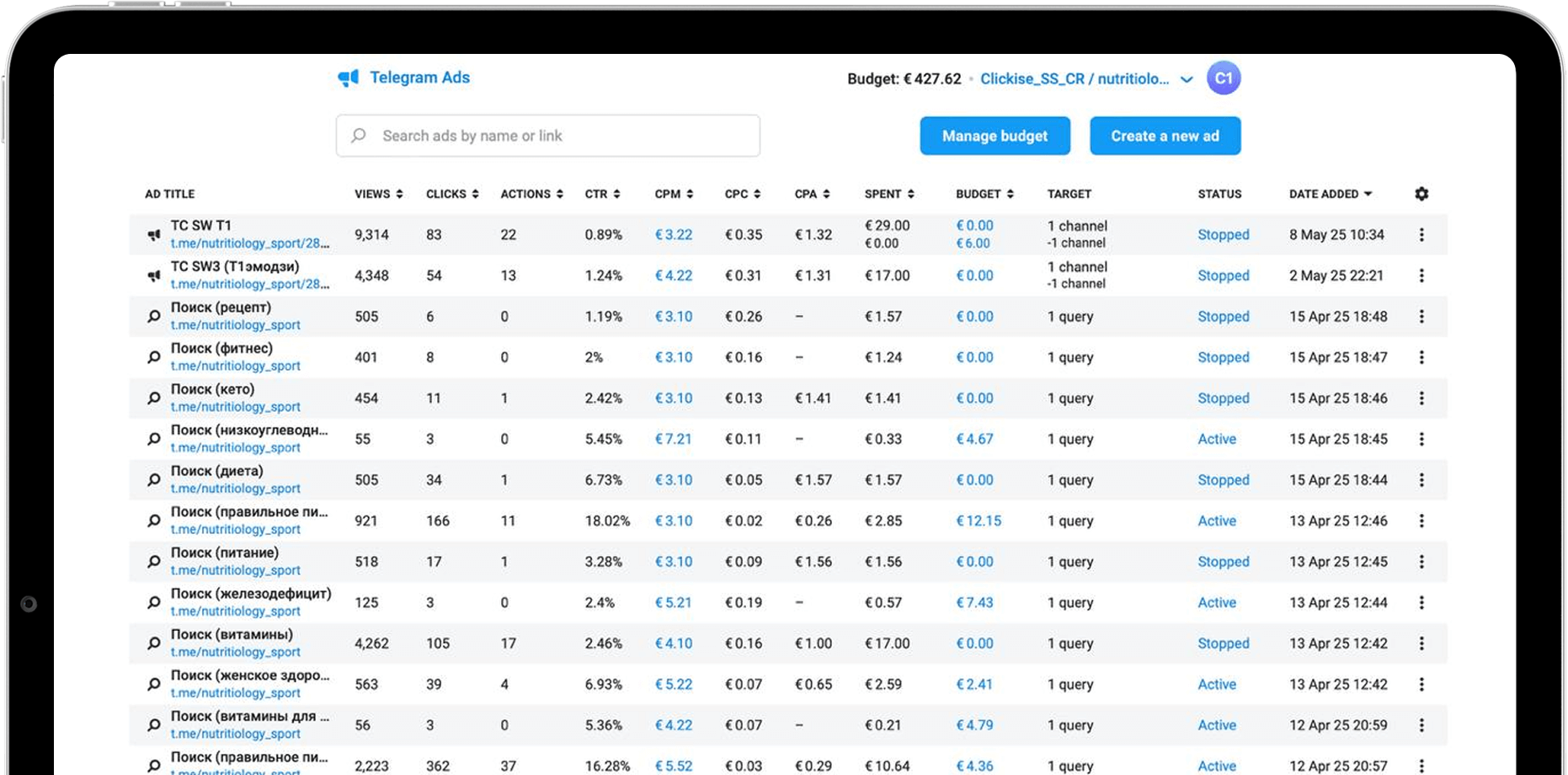Open three-dot menu for Поиск (диета) ad
1568x775 pixels.
(x=1421, y=480)
